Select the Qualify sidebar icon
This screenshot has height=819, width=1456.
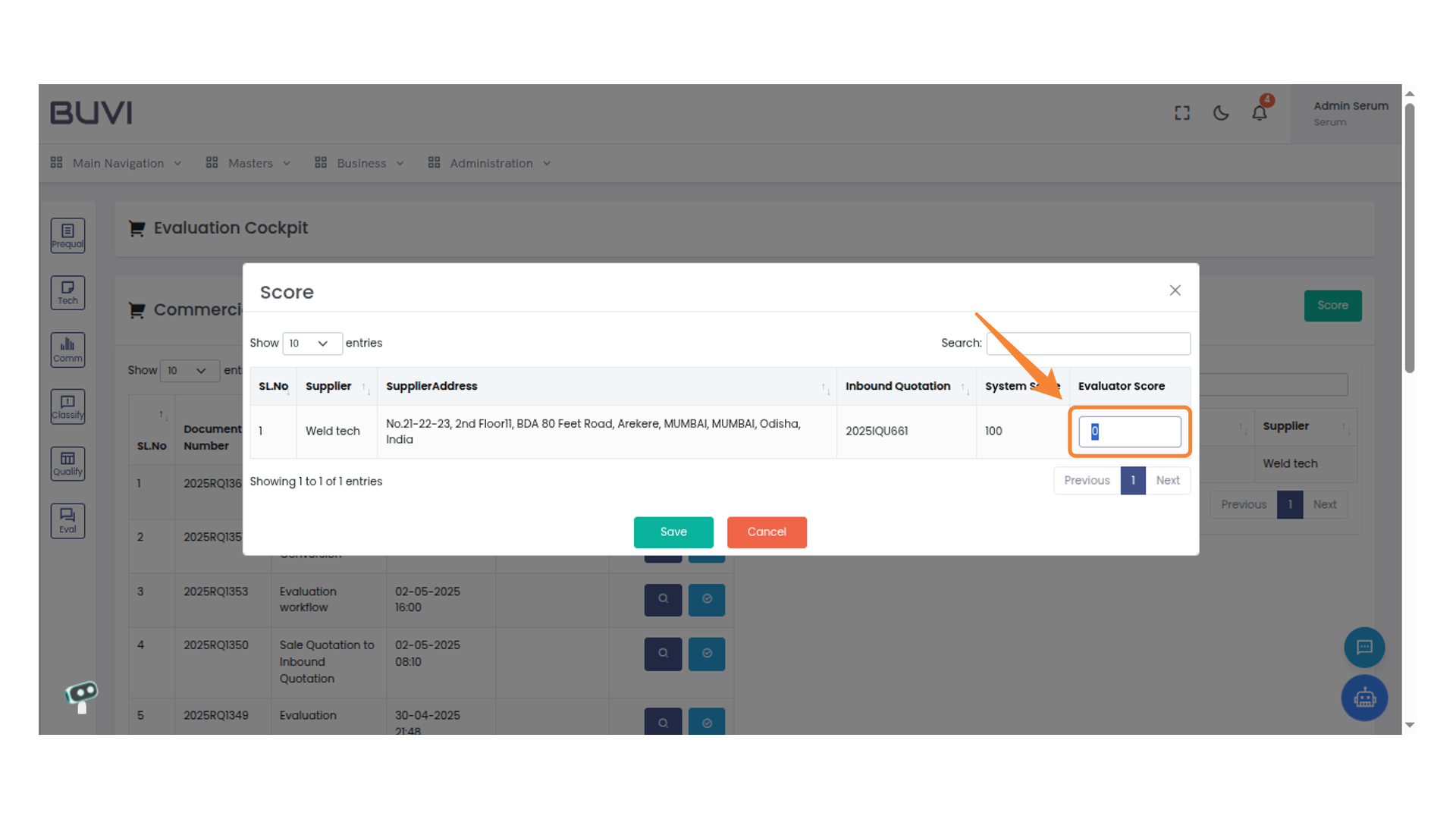click(67, 463)
